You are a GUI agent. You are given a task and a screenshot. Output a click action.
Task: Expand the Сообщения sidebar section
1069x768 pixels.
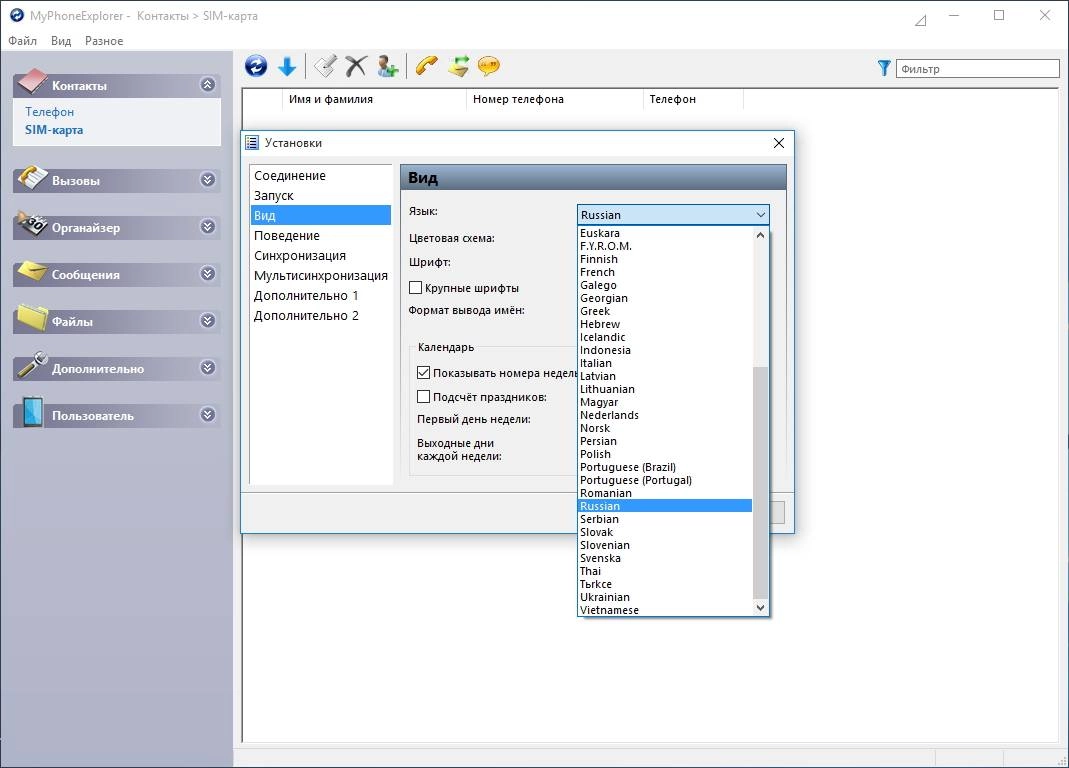click(x=208, y=274)
